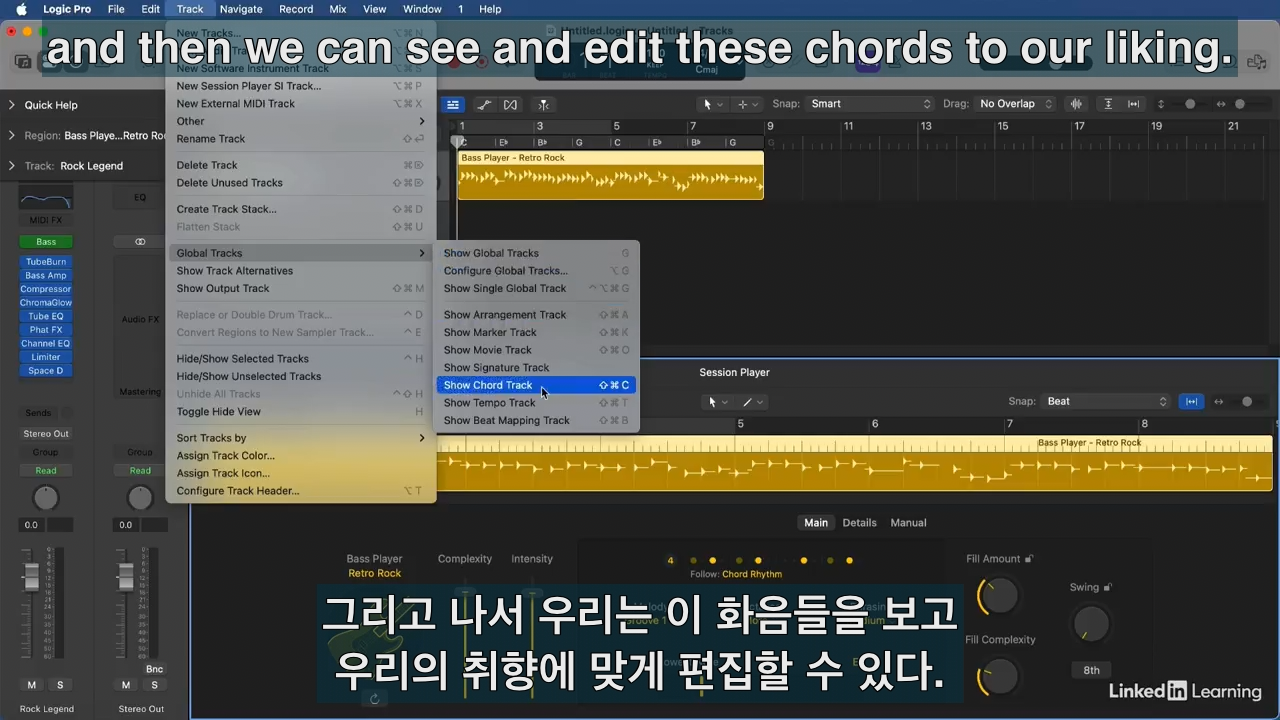1280x720 pixels.
Task: Click Create Track Stack menu item
Action: pos(300,209)
